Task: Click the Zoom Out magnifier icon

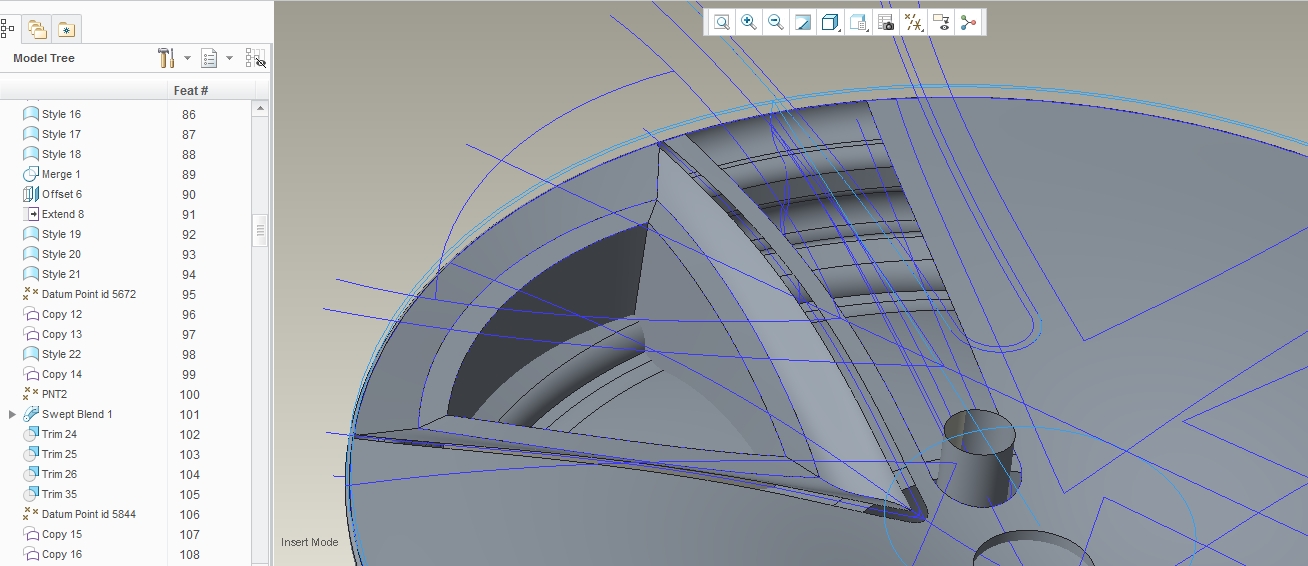Action: (x=775, y=22)
